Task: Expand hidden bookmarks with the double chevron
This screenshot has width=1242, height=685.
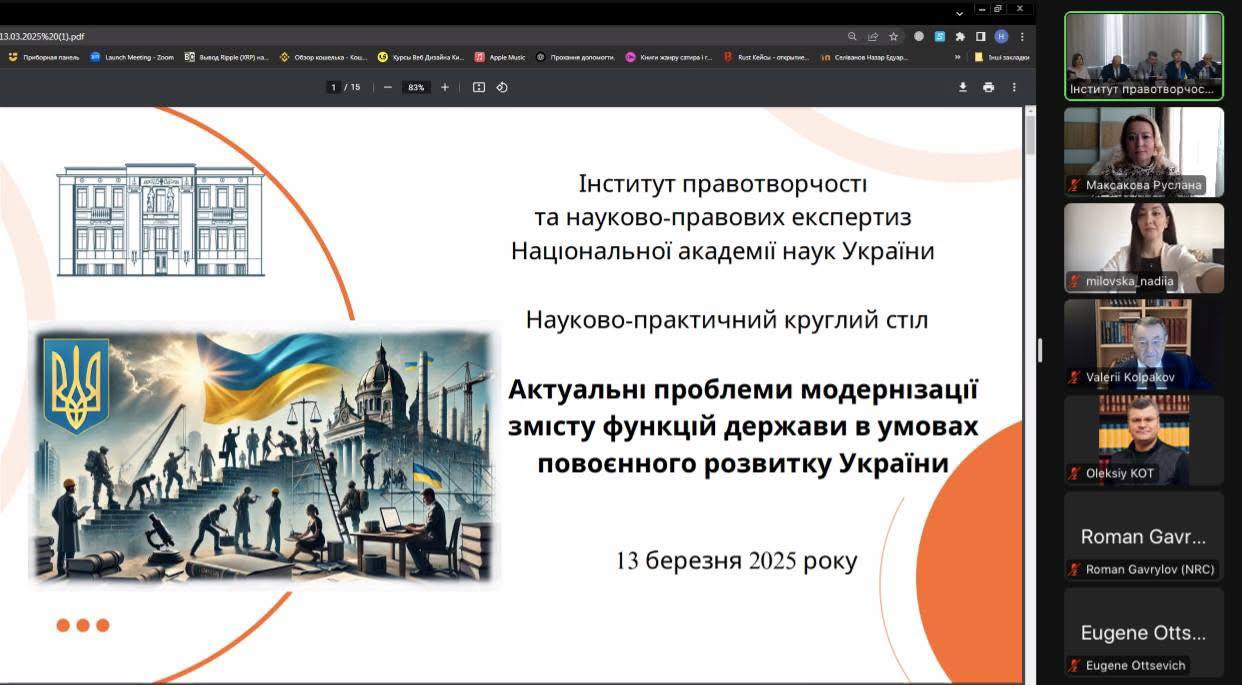Action: click(957, 57)
